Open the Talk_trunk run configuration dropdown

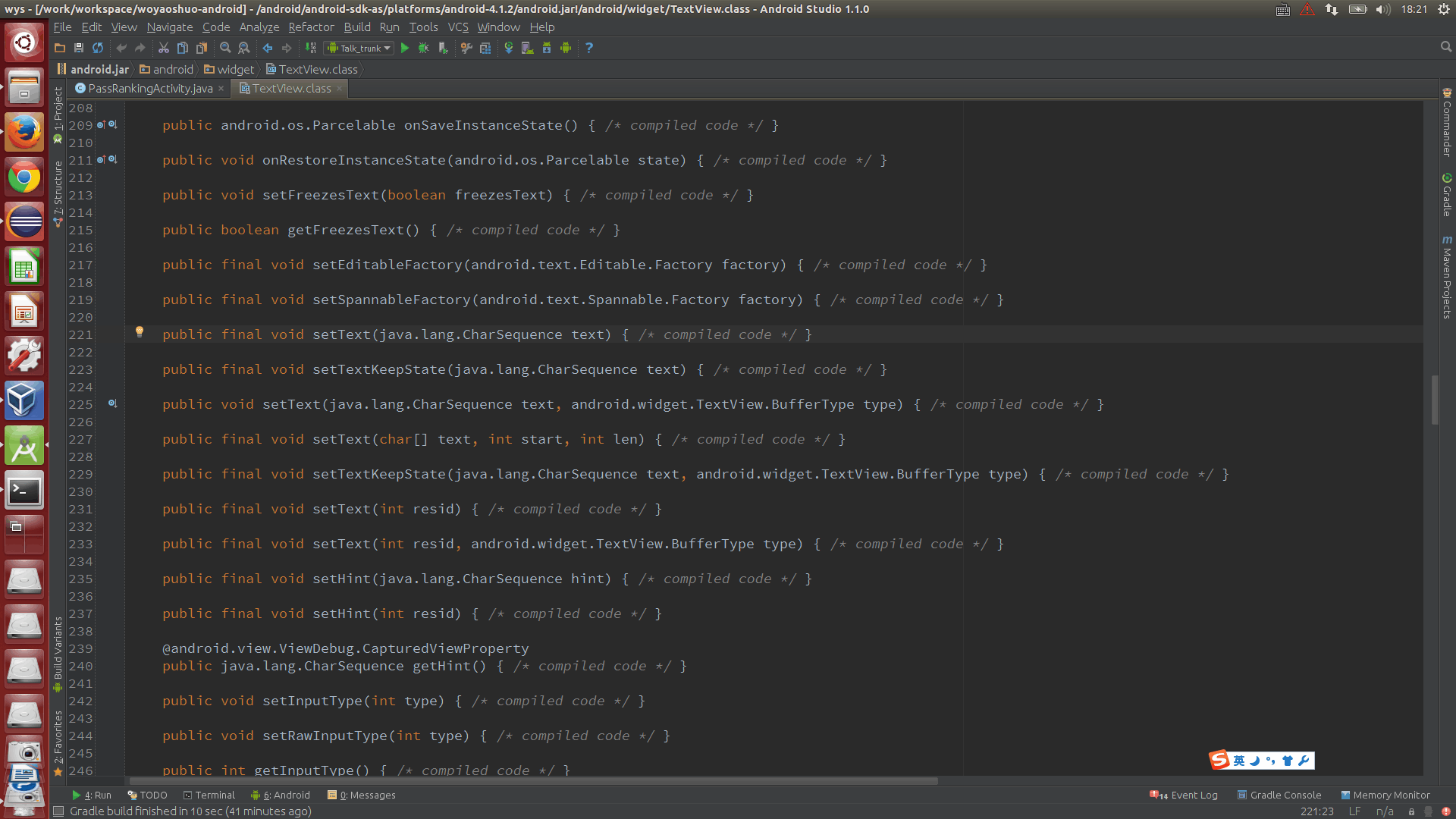(x=359, y=48)
